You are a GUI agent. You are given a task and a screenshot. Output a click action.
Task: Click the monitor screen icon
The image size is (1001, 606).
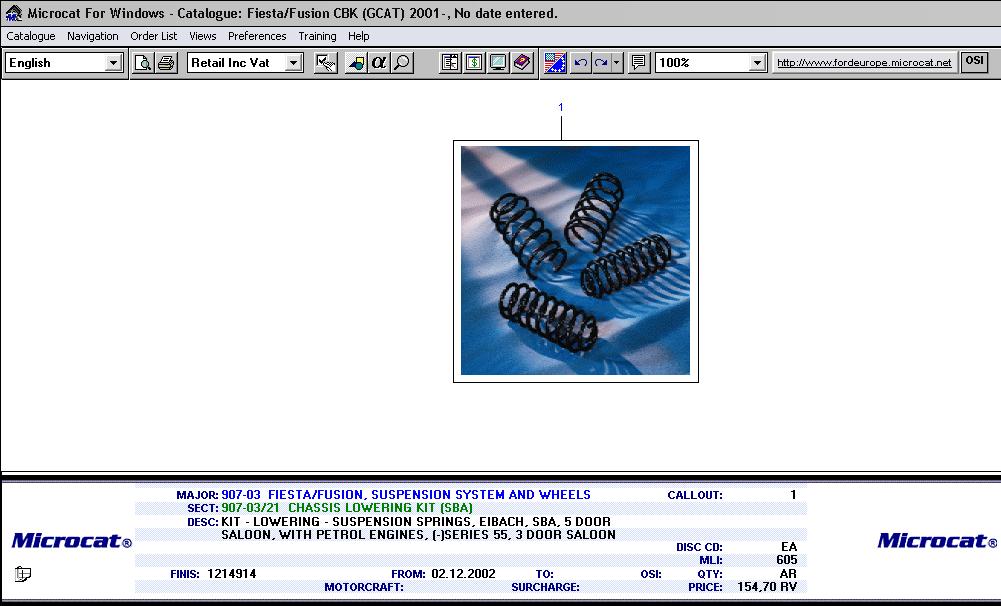pos(497,63)
